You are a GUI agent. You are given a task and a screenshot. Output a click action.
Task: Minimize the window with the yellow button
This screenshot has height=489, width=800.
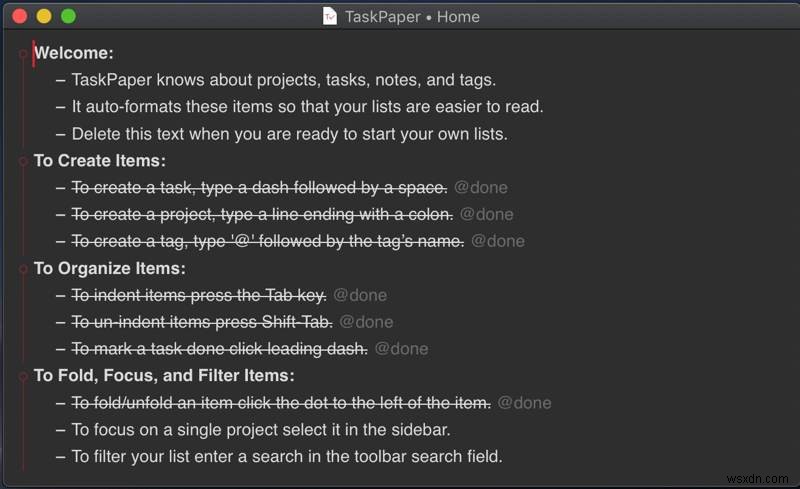(44, 16)
